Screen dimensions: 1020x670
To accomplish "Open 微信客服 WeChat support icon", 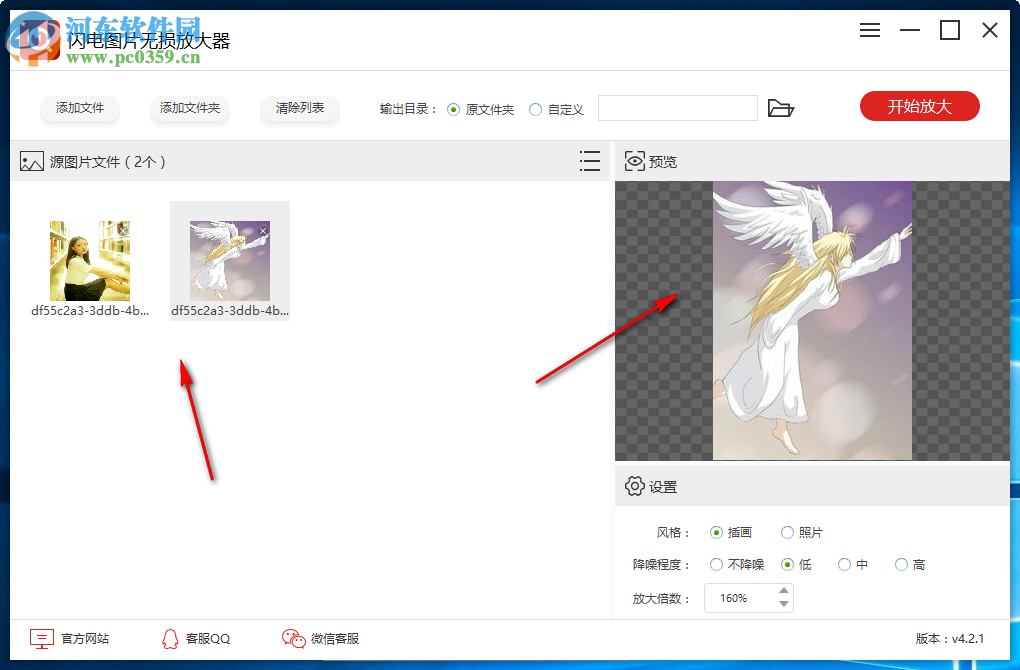I will (x=293, y=638).
